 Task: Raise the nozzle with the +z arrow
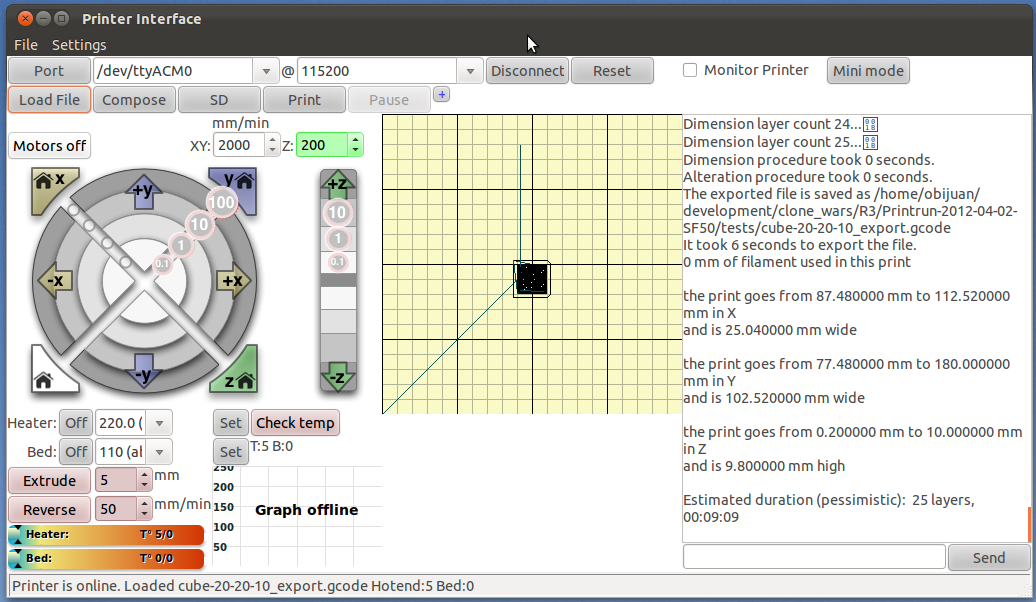pyautogui.click(x=337, y=184)
